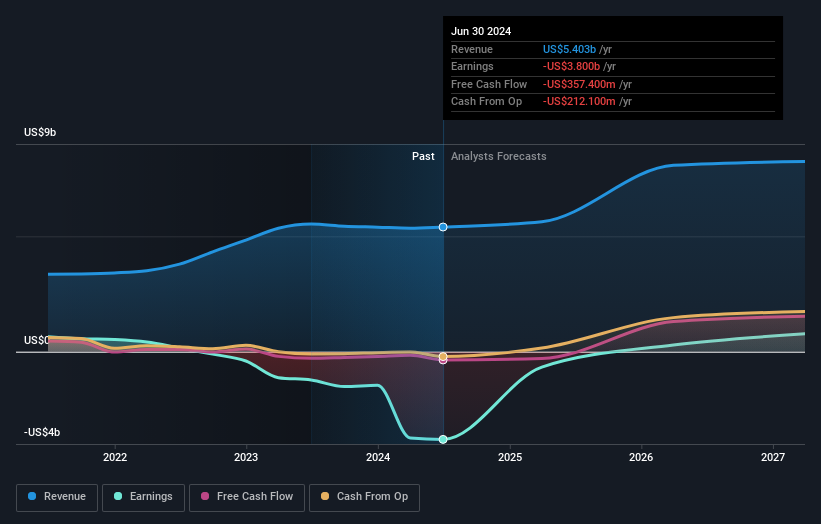Click the -US$3.800b earnings value
Viewport: 821px width, 524px height.
tap(571, 66)
